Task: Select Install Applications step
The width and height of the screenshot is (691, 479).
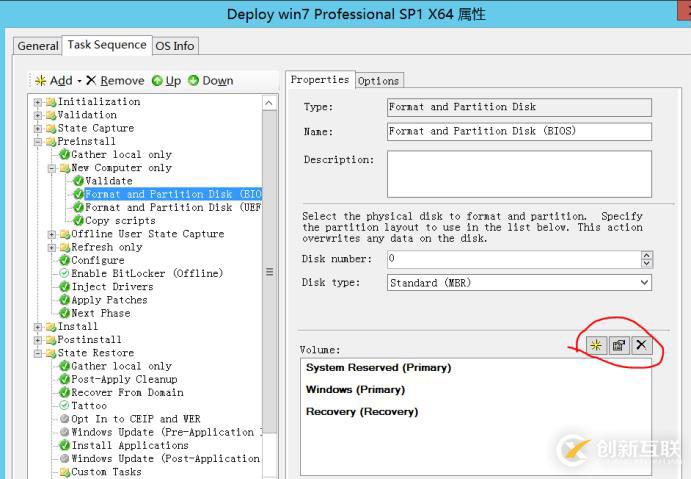Action: [130, 446]
